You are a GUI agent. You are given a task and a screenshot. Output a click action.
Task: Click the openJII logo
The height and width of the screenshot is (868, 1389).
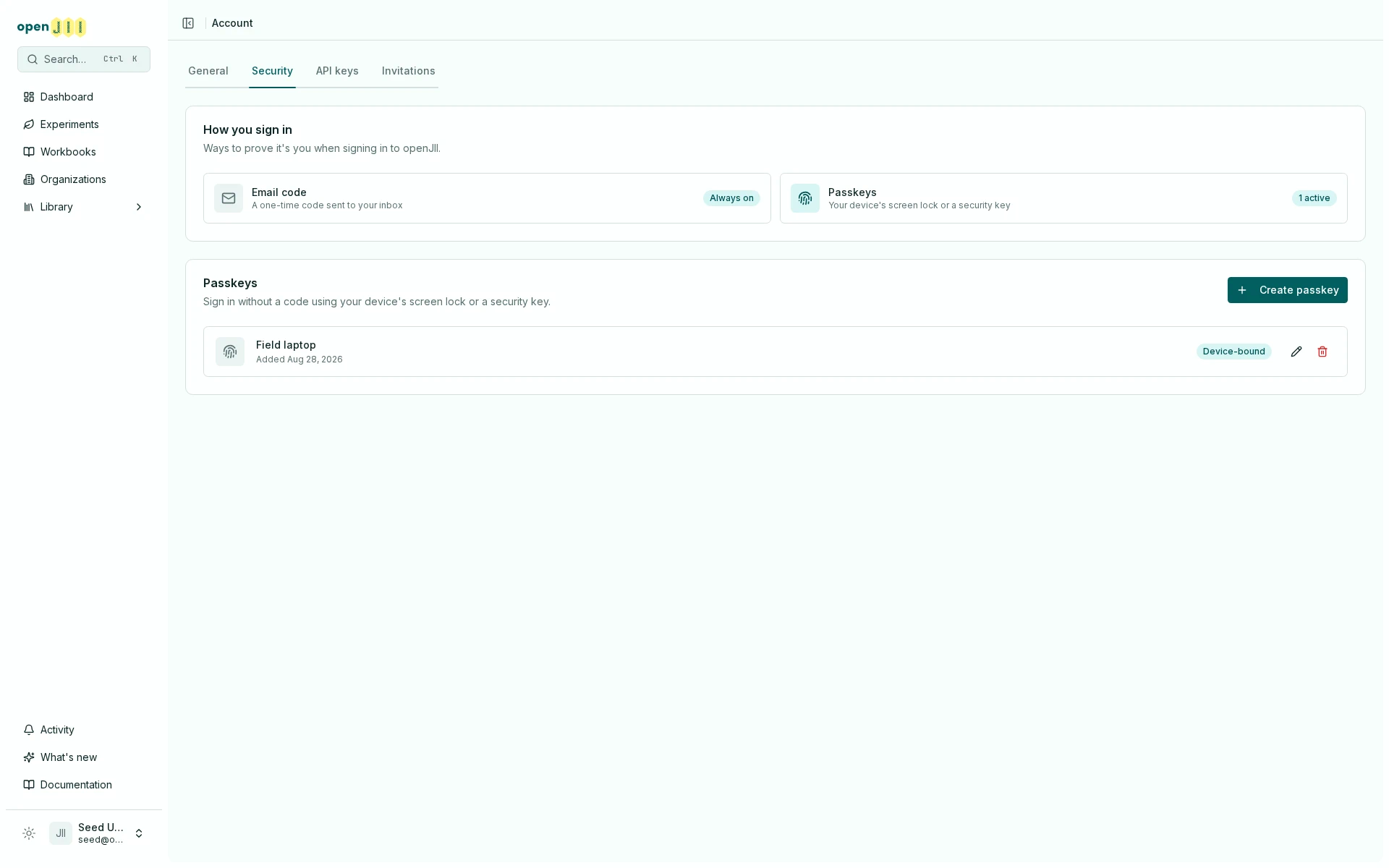52,27
